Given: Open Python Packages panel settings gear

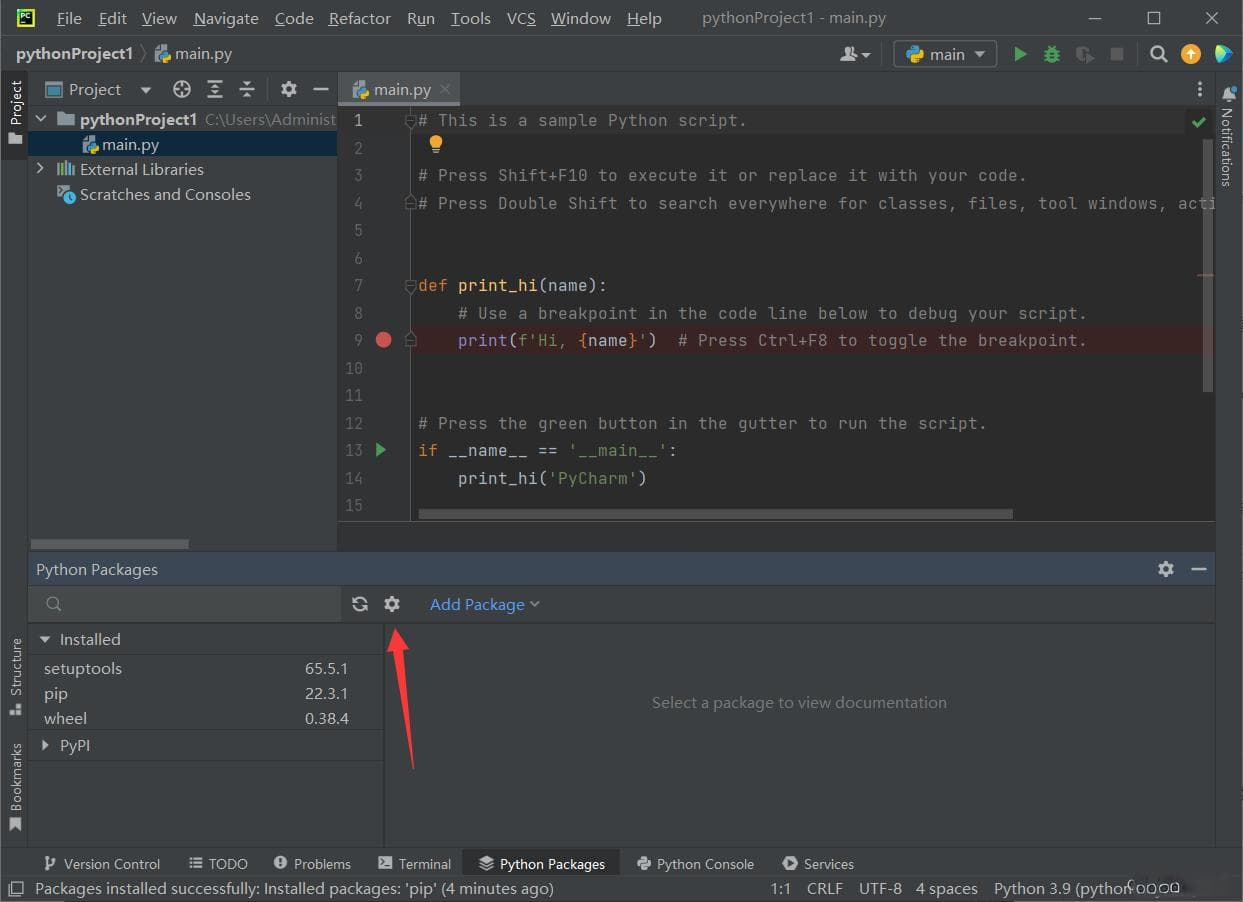Looking at the screenshot, I should pyautogui.click(x=1166, y=569).
